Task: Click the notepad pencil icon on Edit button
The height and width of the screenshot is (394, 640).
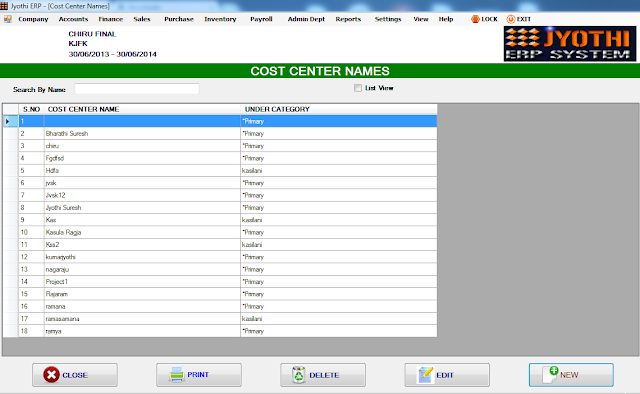Action: point(425,375)
